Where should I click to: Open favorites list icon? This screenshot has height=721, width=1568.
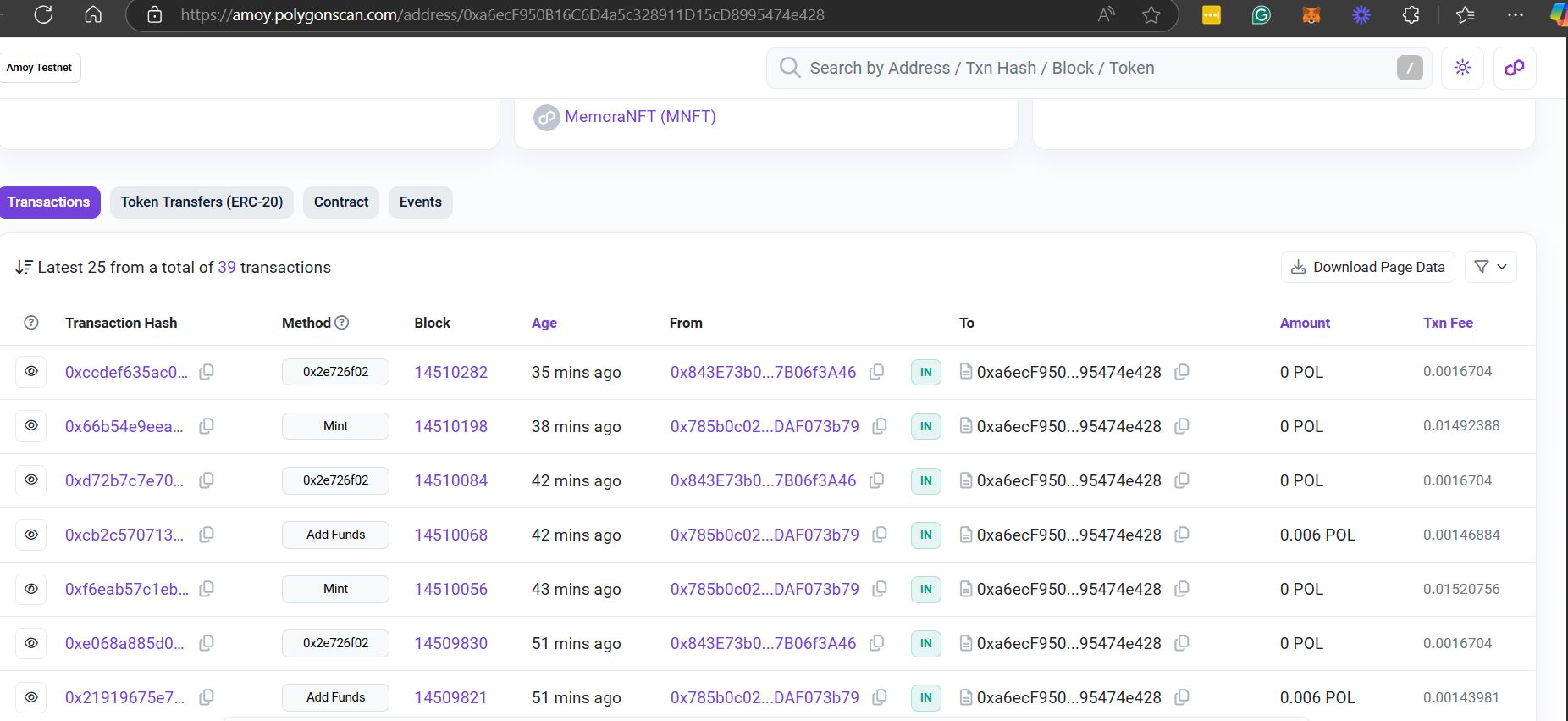(x=1466, y=14)
